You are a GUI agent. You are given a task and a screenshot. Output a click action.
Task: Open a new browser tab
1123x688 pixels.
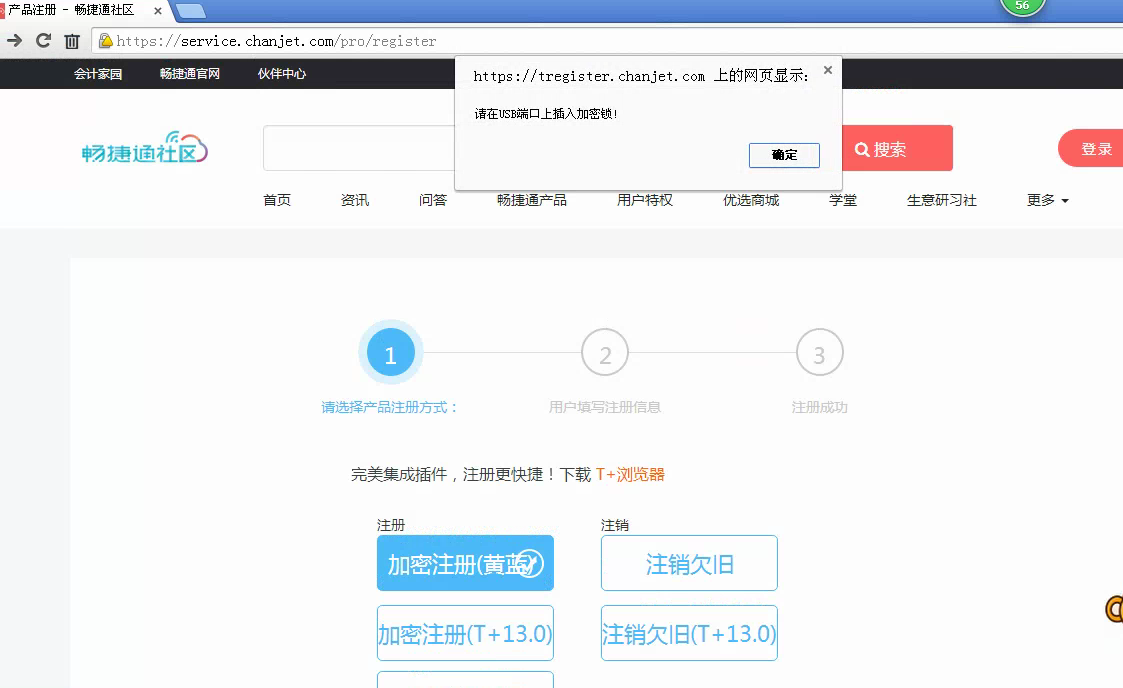point(191,11)
